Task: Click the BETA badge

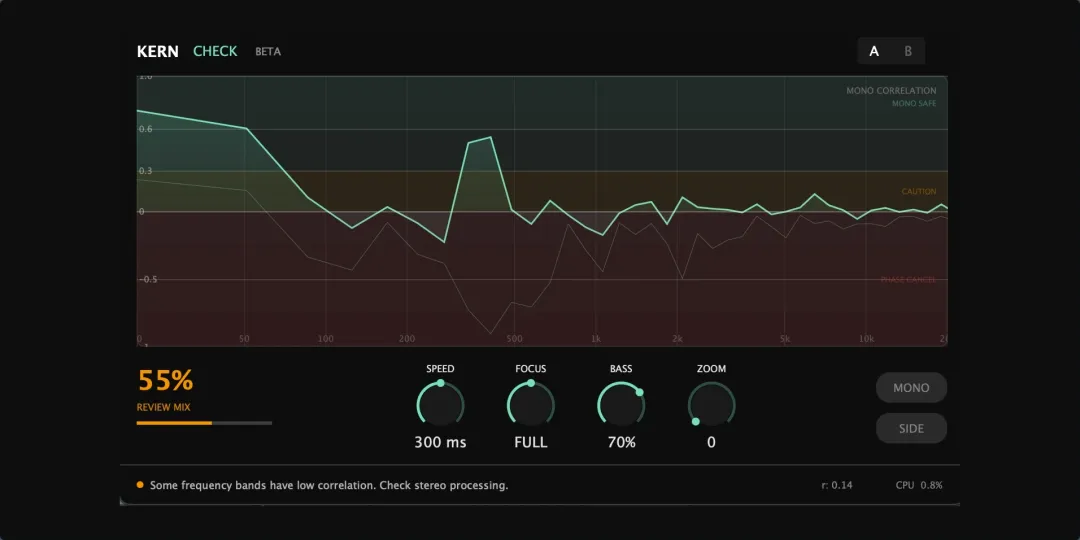Action: [x=268, y=52]
